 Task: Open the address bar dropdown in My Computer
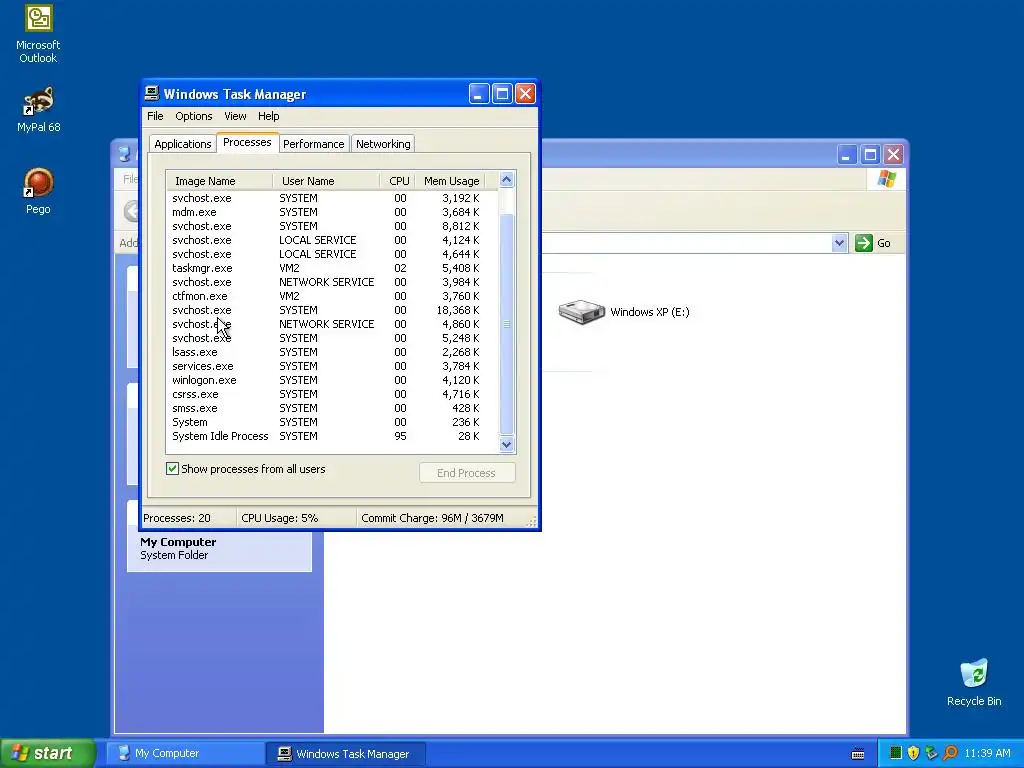tap(839, 243)
